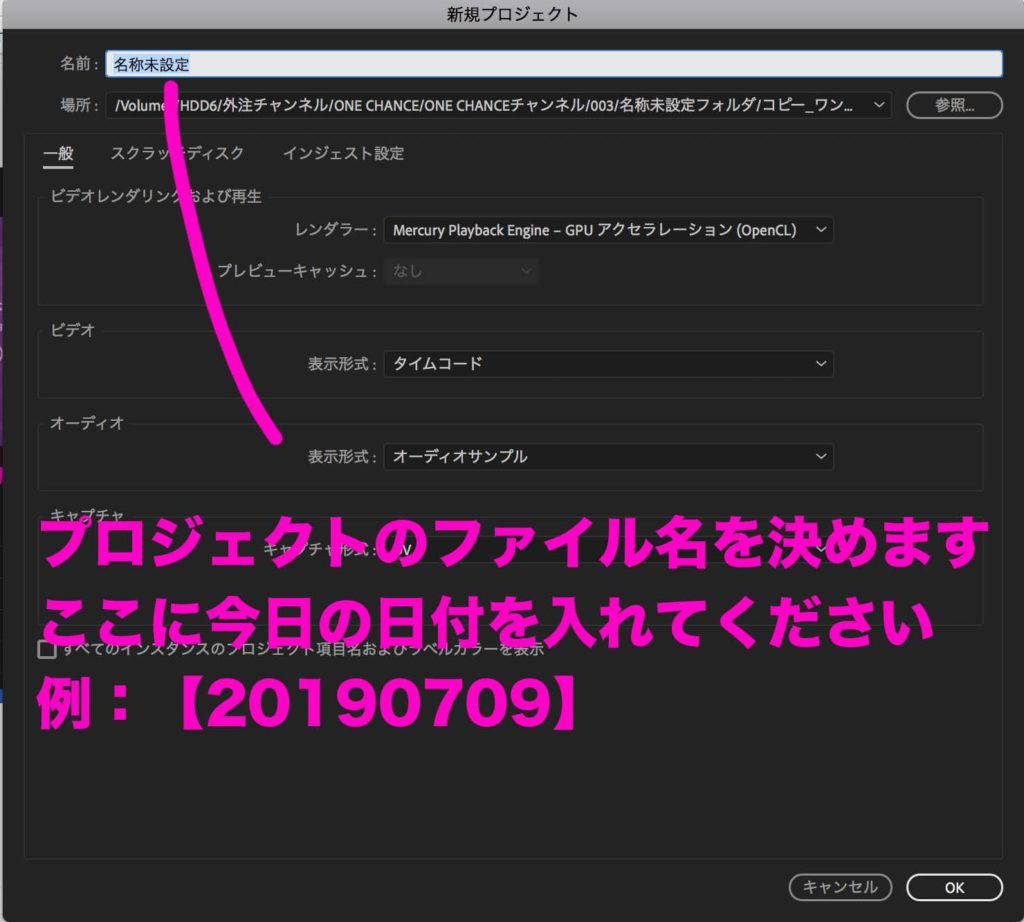Click the 新規プロジェクト dialog title bar
This screenshot has height=922, width=1024.
click(x=512, y=14)
